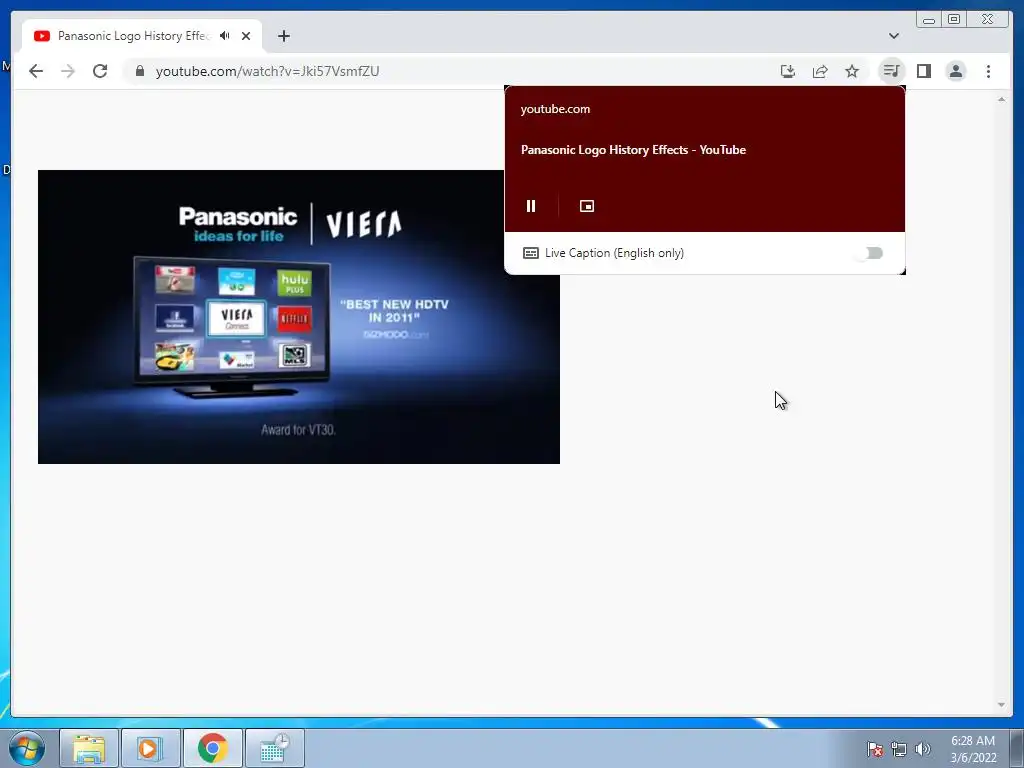
Task: Open Windows Explorer from taskbar
Action: tap(89, 748)
